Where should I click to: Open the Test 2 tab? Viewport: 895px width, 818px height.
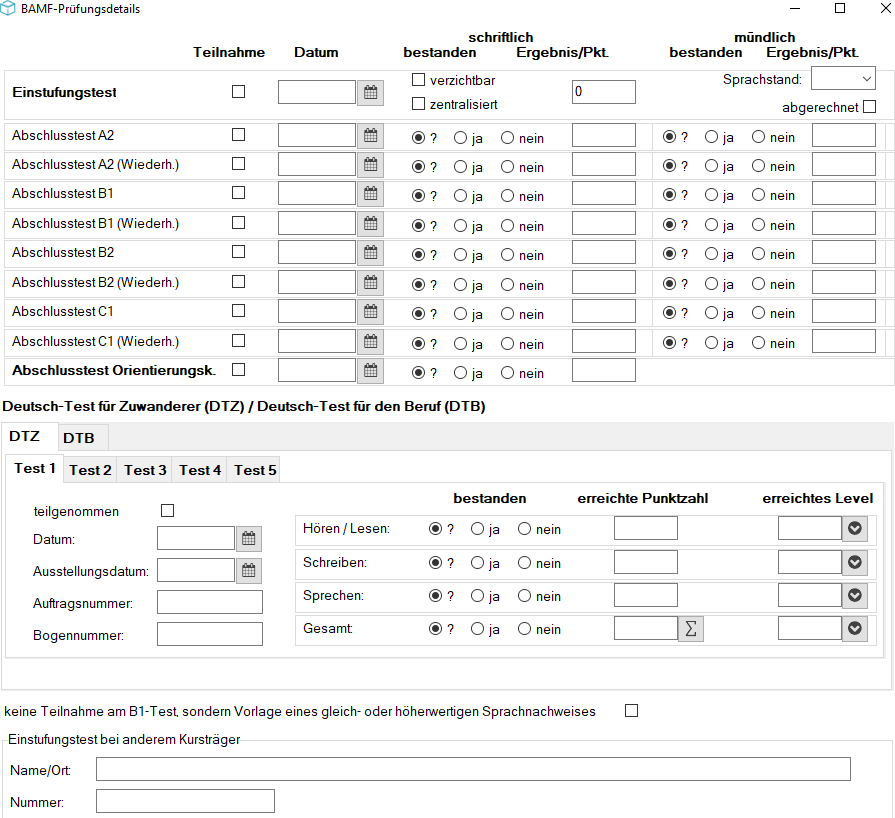[x=90, y=470]
